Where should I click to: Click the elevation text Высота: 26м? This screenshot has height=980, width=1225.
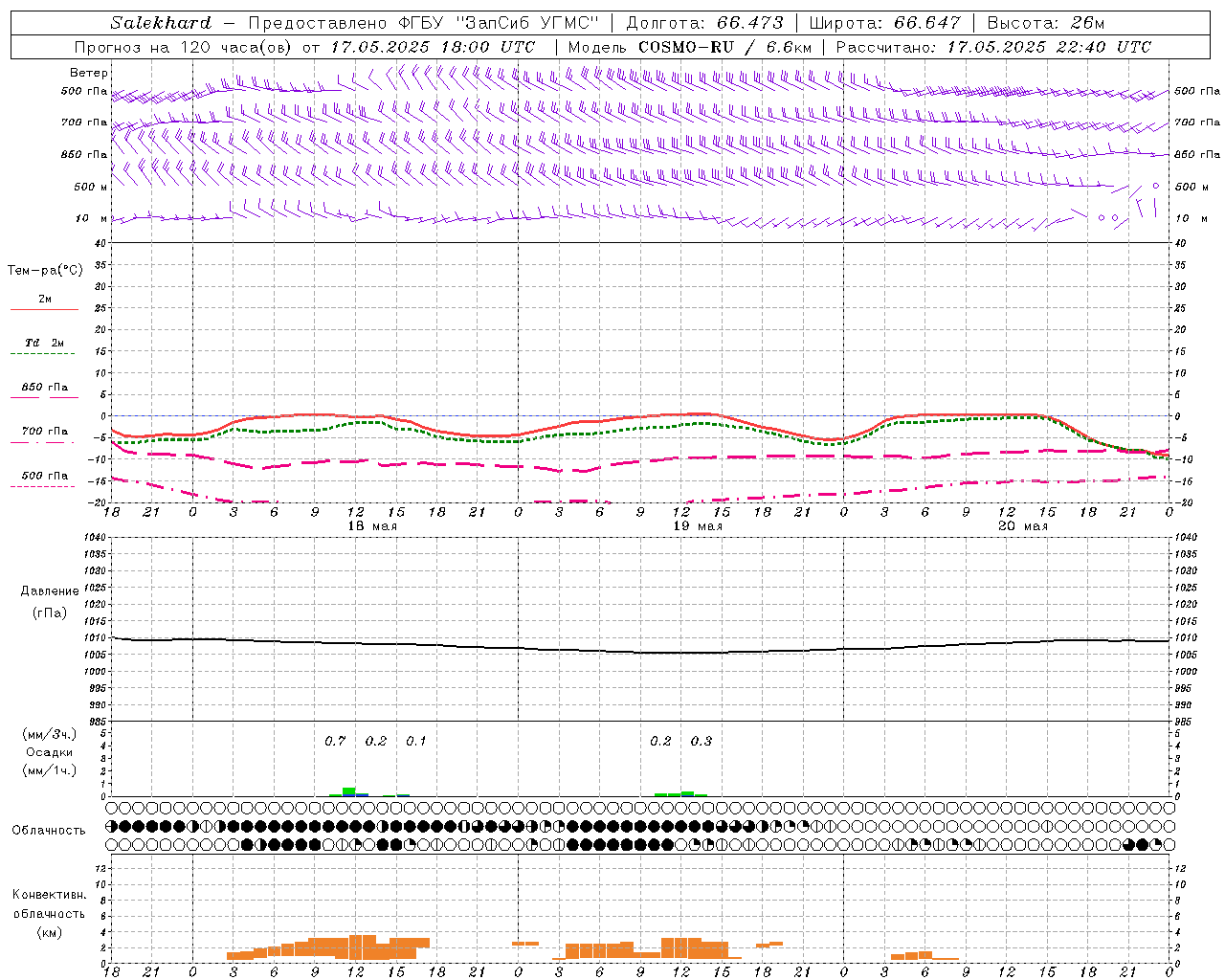1046,23
